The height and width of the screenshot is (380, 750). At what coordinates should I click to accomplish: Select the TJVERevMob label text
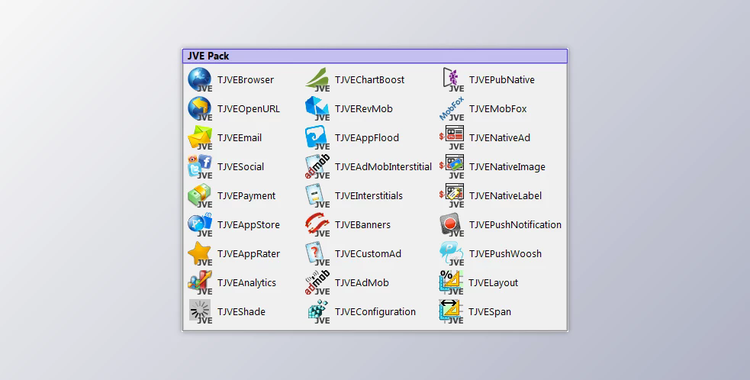point(364,109)
